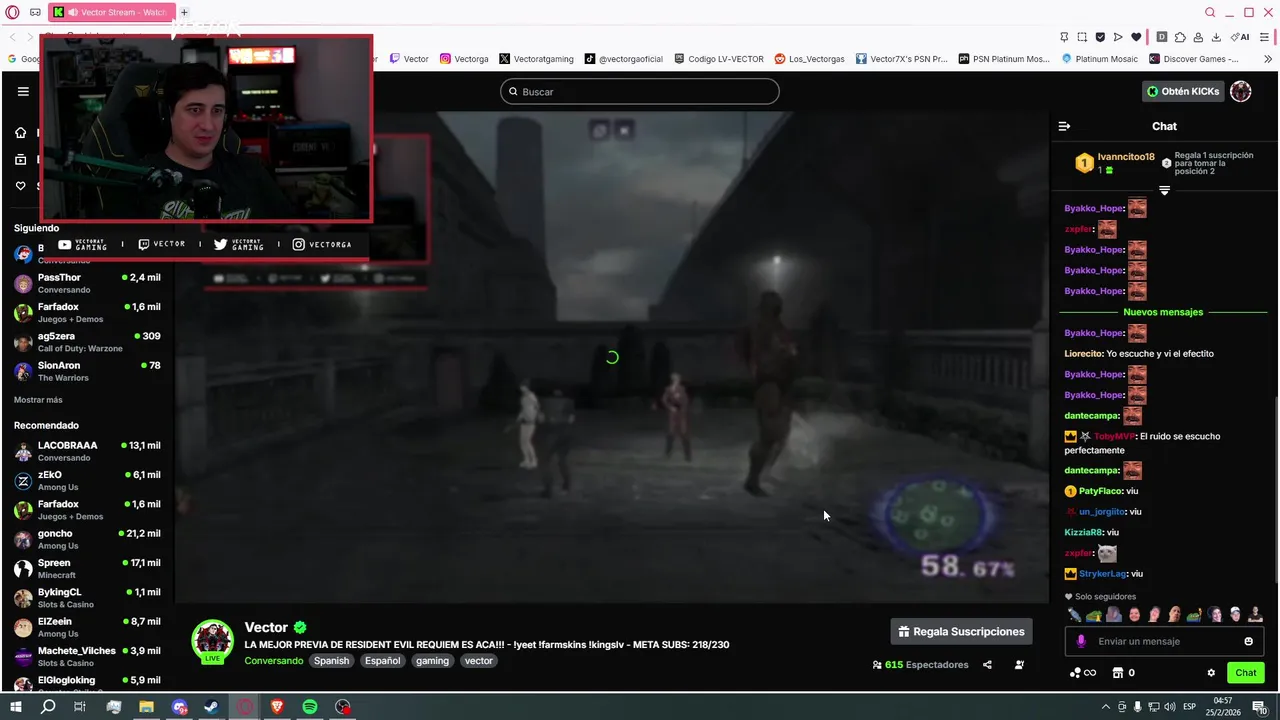
Task: Open the Discover Games bookmark
Action: pyautogui.click(x=1193, y=59)
